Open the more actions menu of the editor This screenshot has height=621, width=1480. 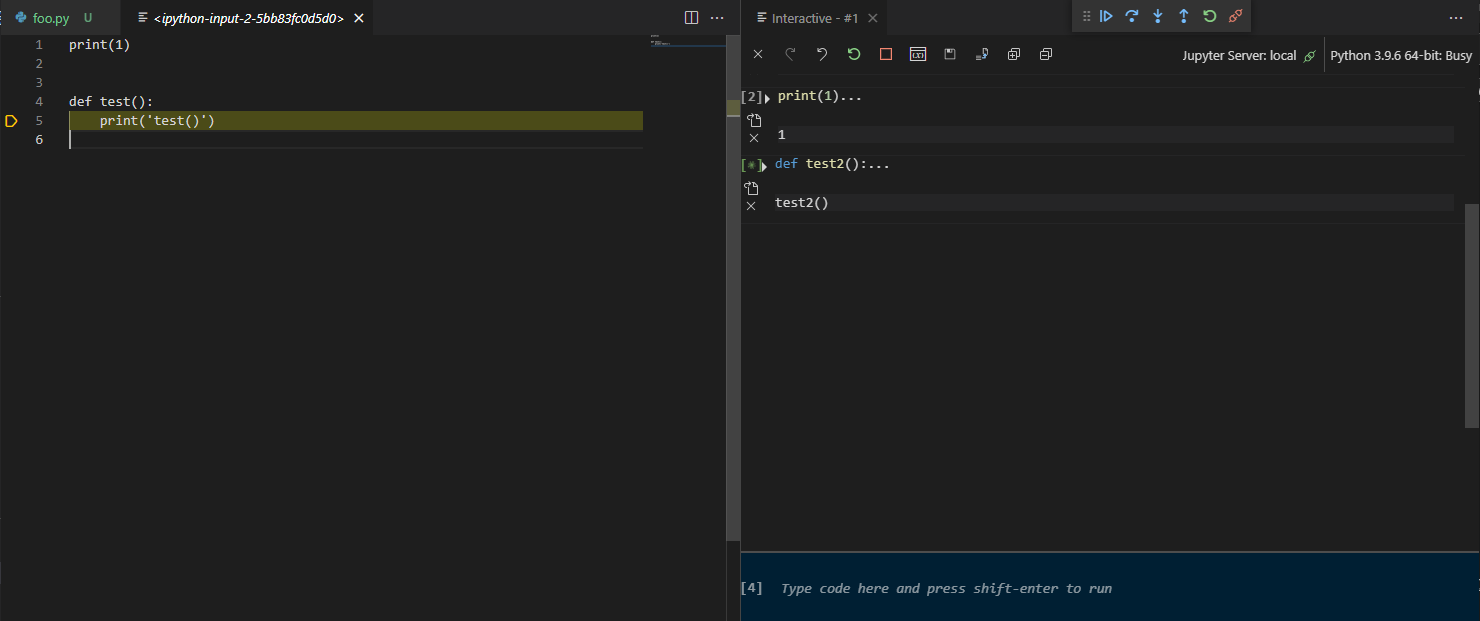pos(716,17)
